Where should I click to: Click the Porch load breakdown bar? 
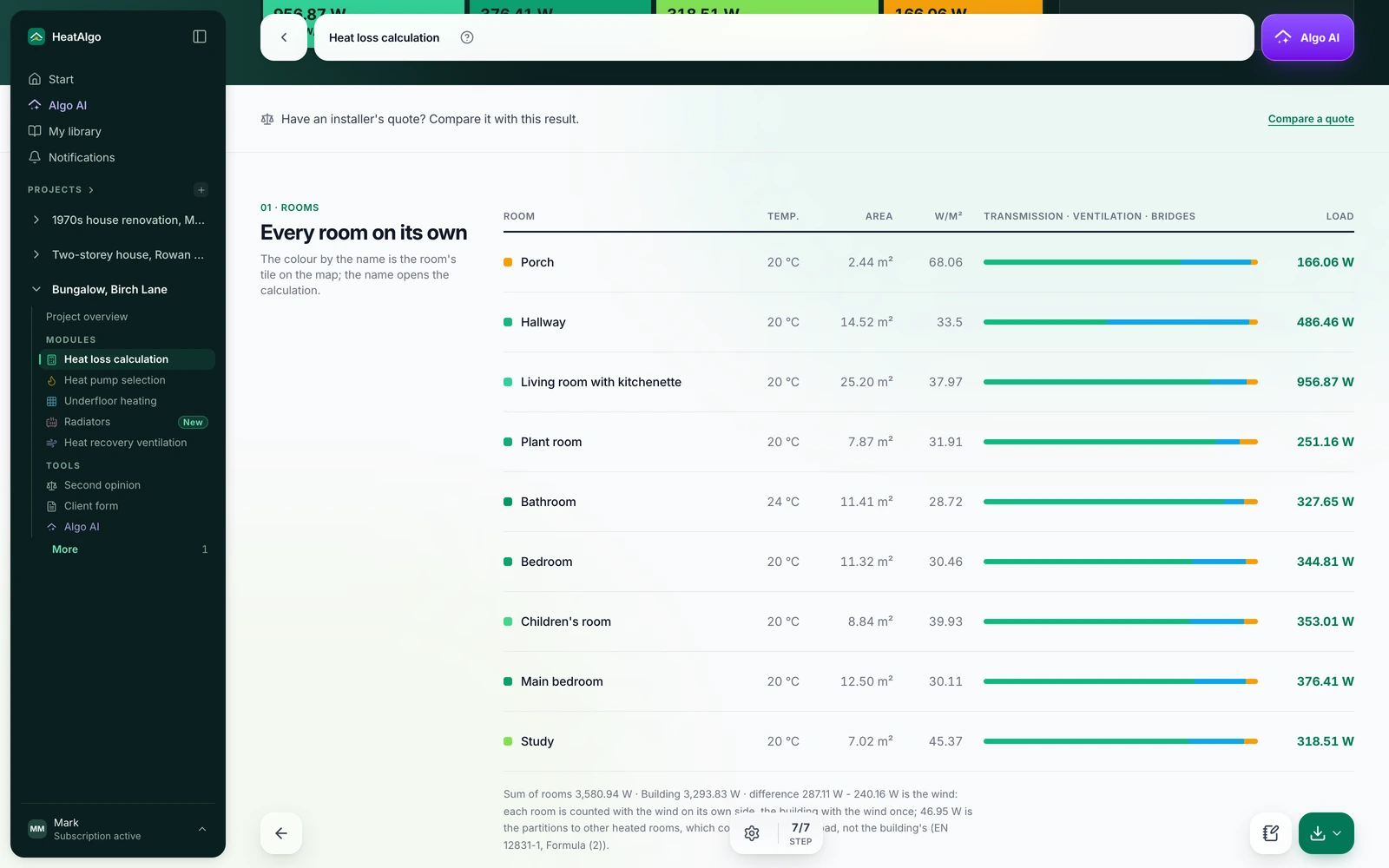click(x=1121, y=262)
